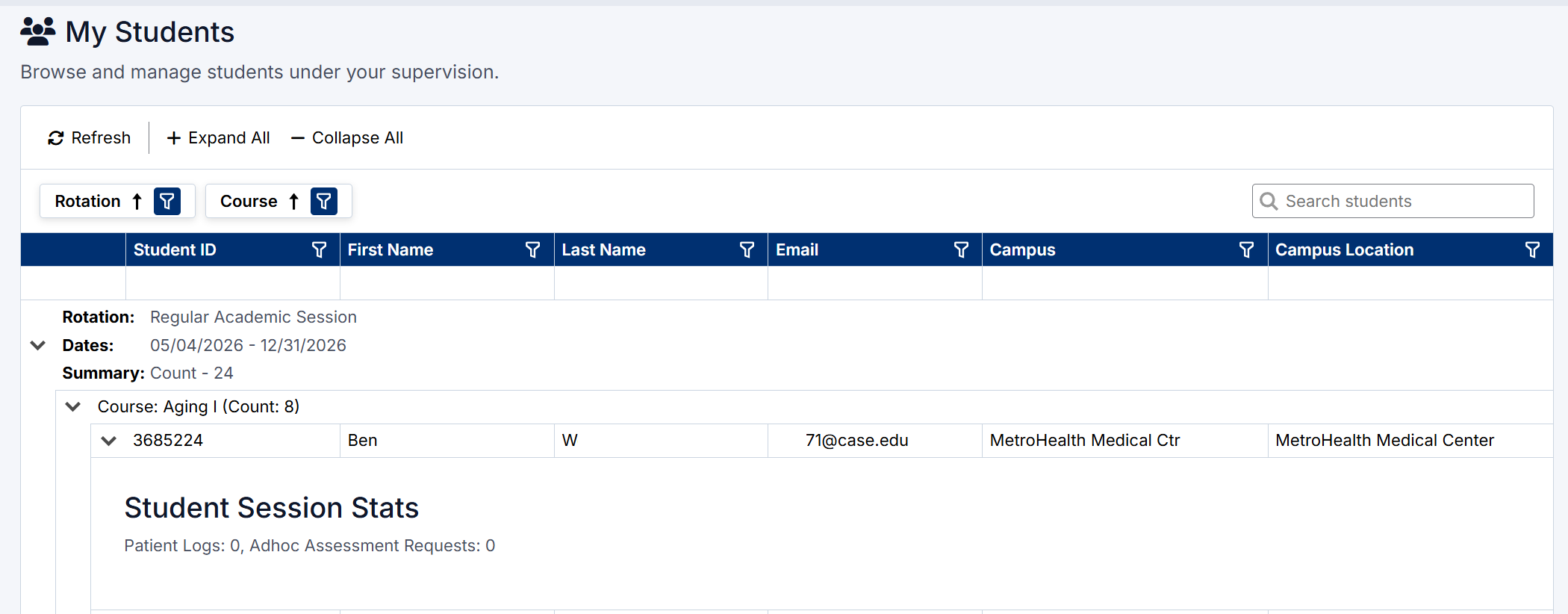Filter by First Name column
The width and height of the screenshot is (1568, 614).
tap(532, 250)
